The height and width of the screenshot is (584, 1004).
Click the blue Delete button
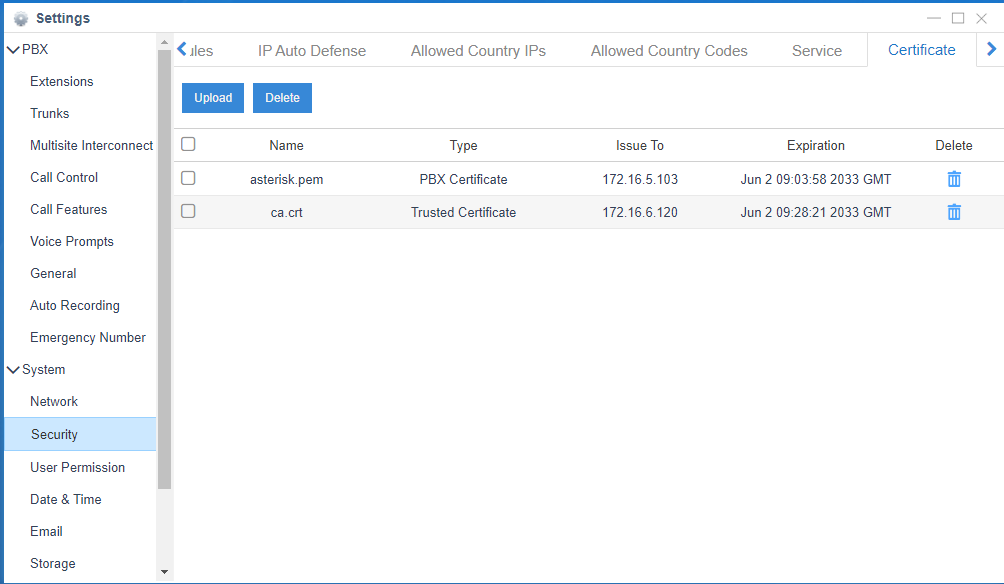tap(282, 98)
